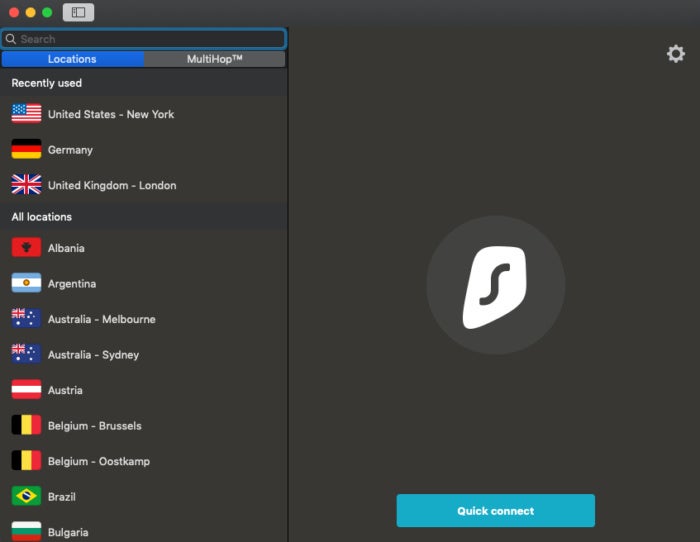700x542 pixels.
Task: Click the search magnifier icon
Action: coord(11,39)
